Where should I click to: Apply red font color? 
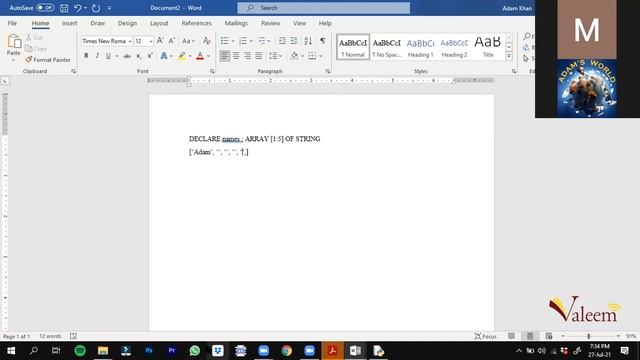coord(200,56)
